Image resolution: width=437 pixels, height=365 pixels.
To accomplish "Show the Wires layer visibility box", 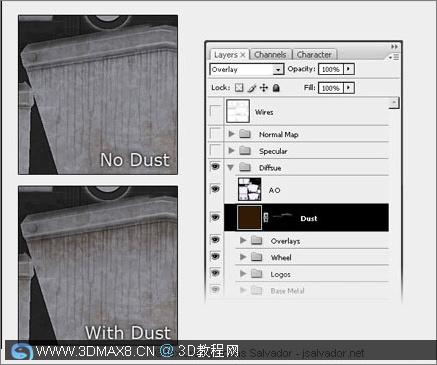I will pos(215,111).
